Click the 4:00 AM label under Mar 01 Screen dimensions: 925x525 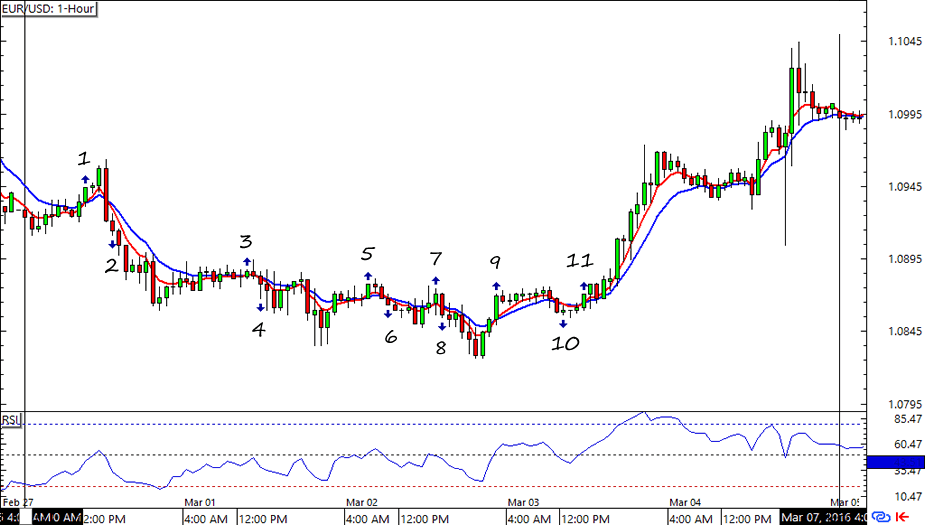tap(206, 519)
